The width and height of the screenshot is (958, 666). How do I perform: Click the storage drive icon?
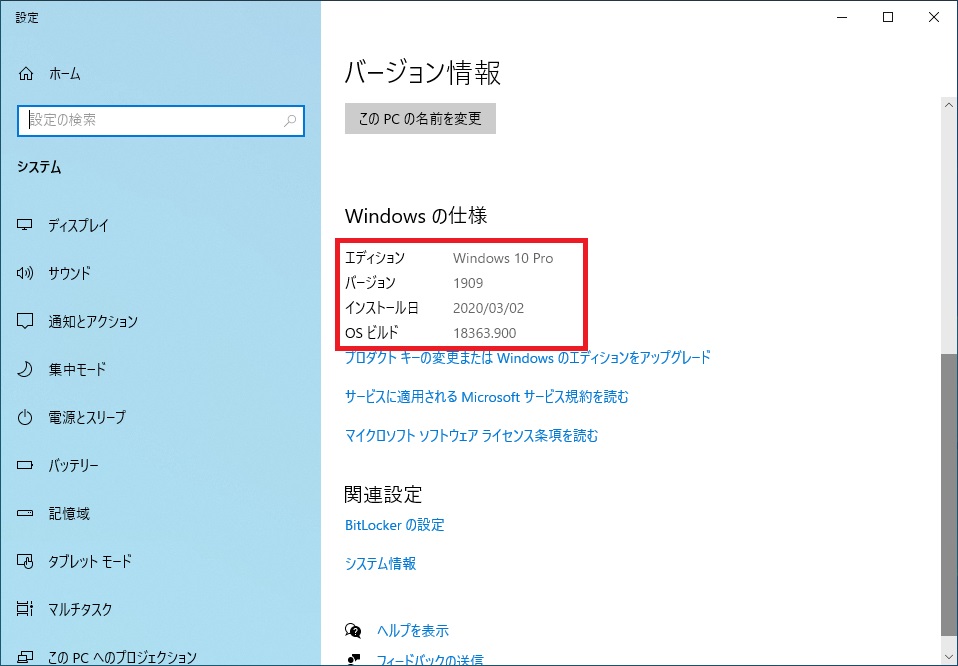point(25,513)
